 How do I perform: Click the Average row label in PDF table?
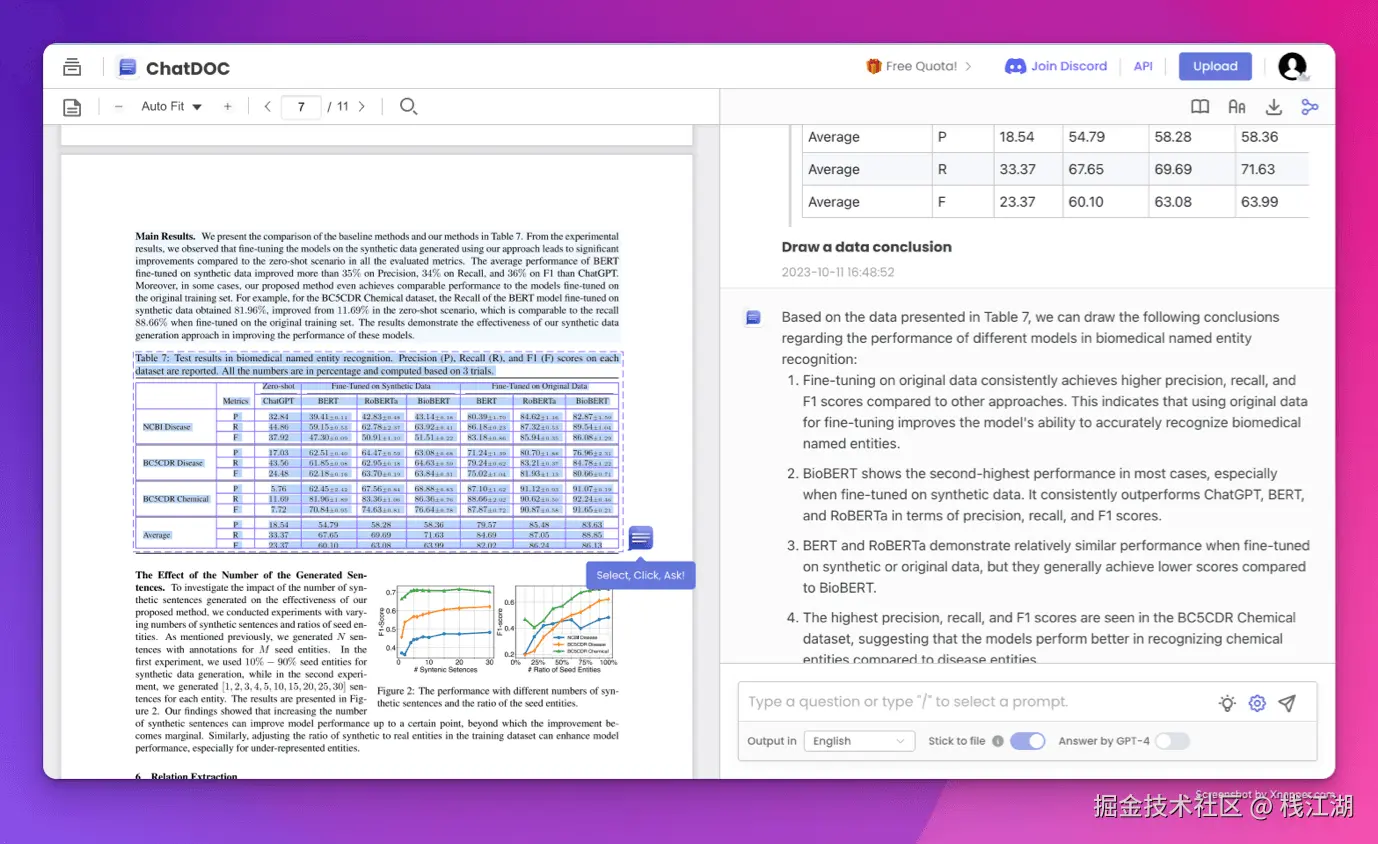pyautogui.click(x=156, y=535)
